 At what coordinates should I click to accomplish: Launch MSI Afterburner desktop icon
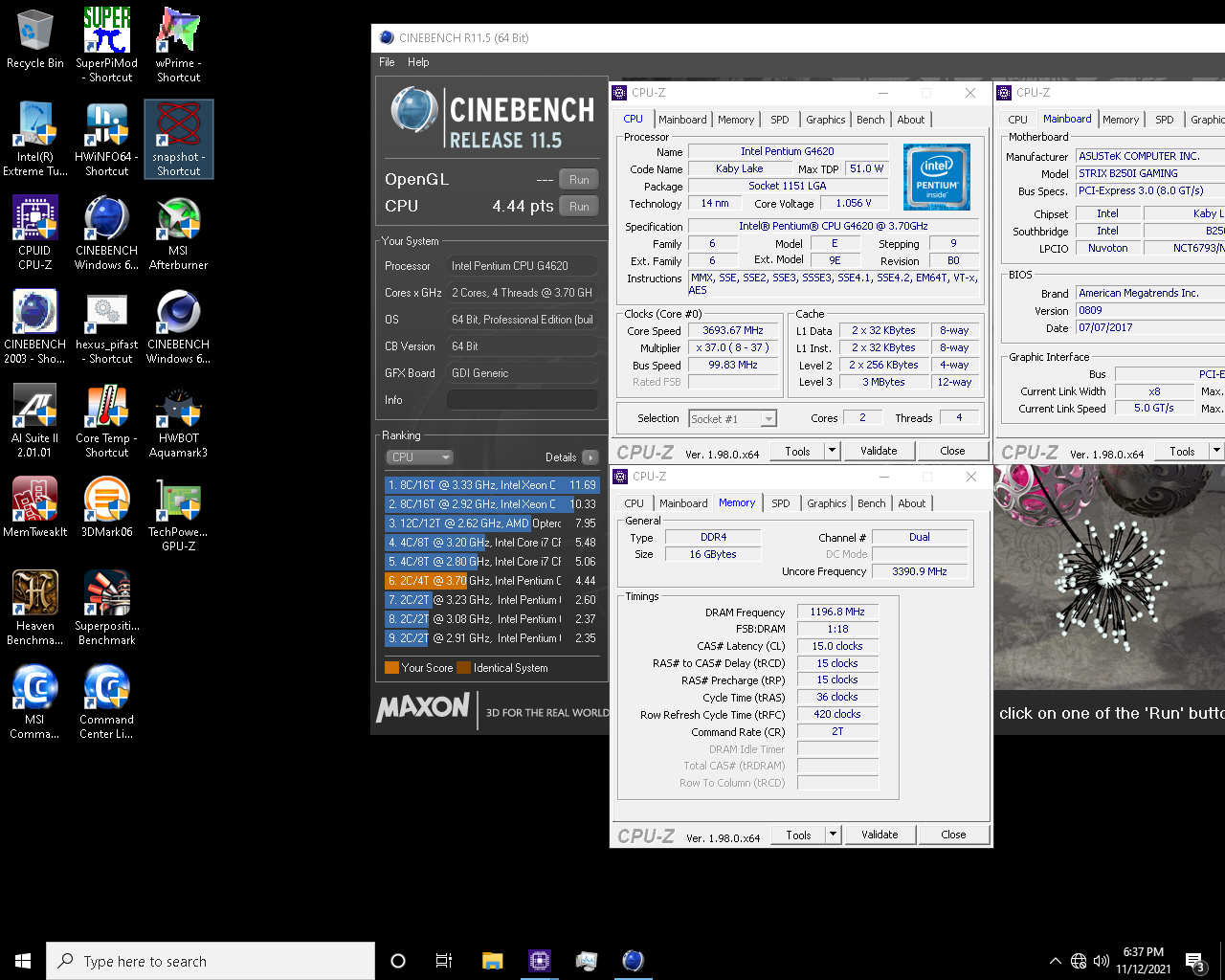179,233
